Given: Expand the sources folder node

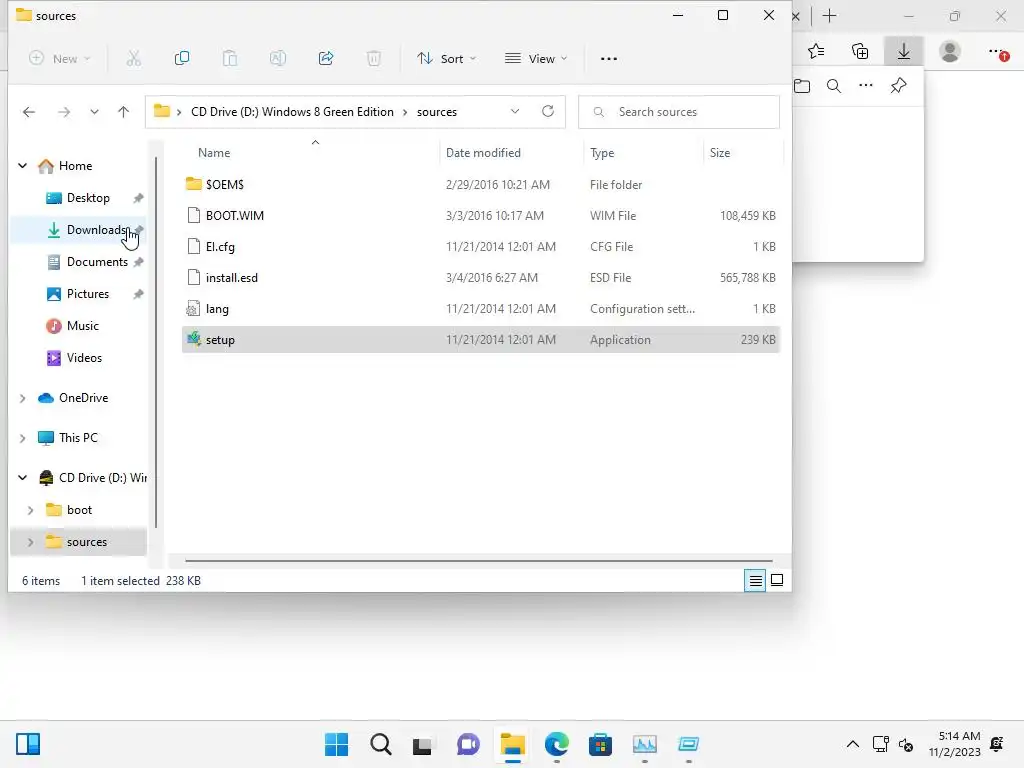Looking at the screenshot, I should coord(30,542).
